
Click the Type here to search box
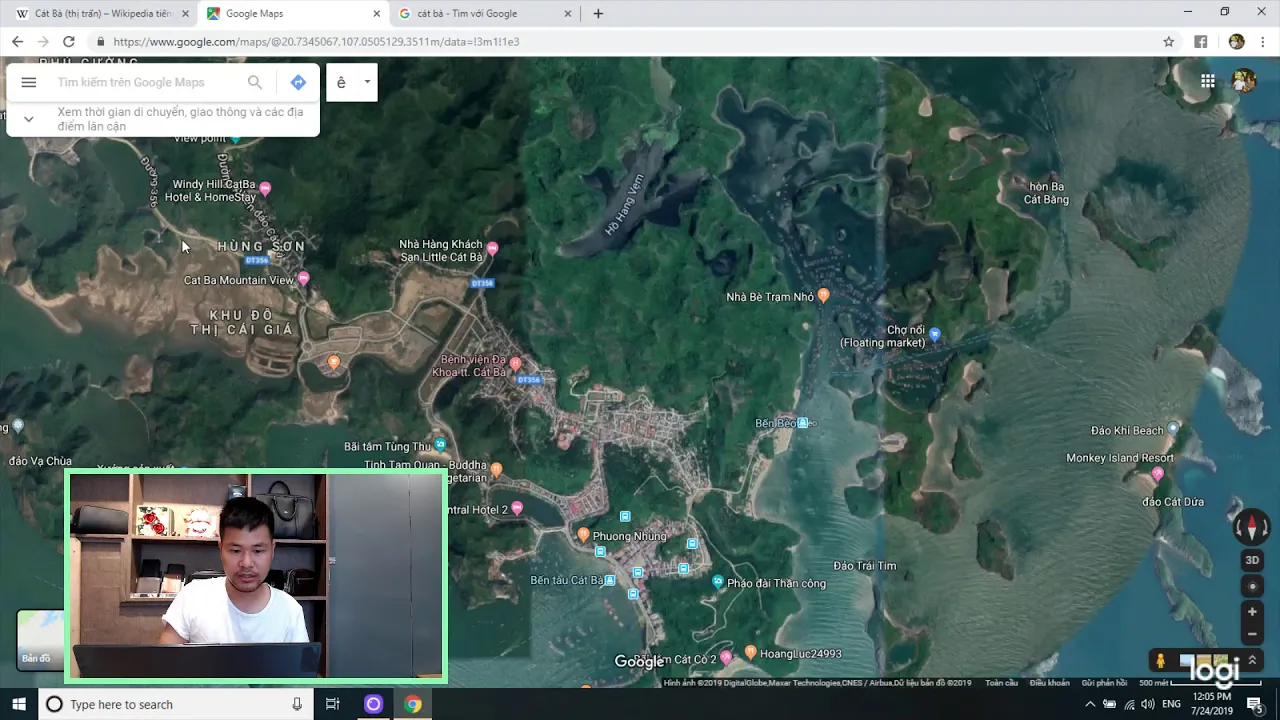click(x=176, y=704)
